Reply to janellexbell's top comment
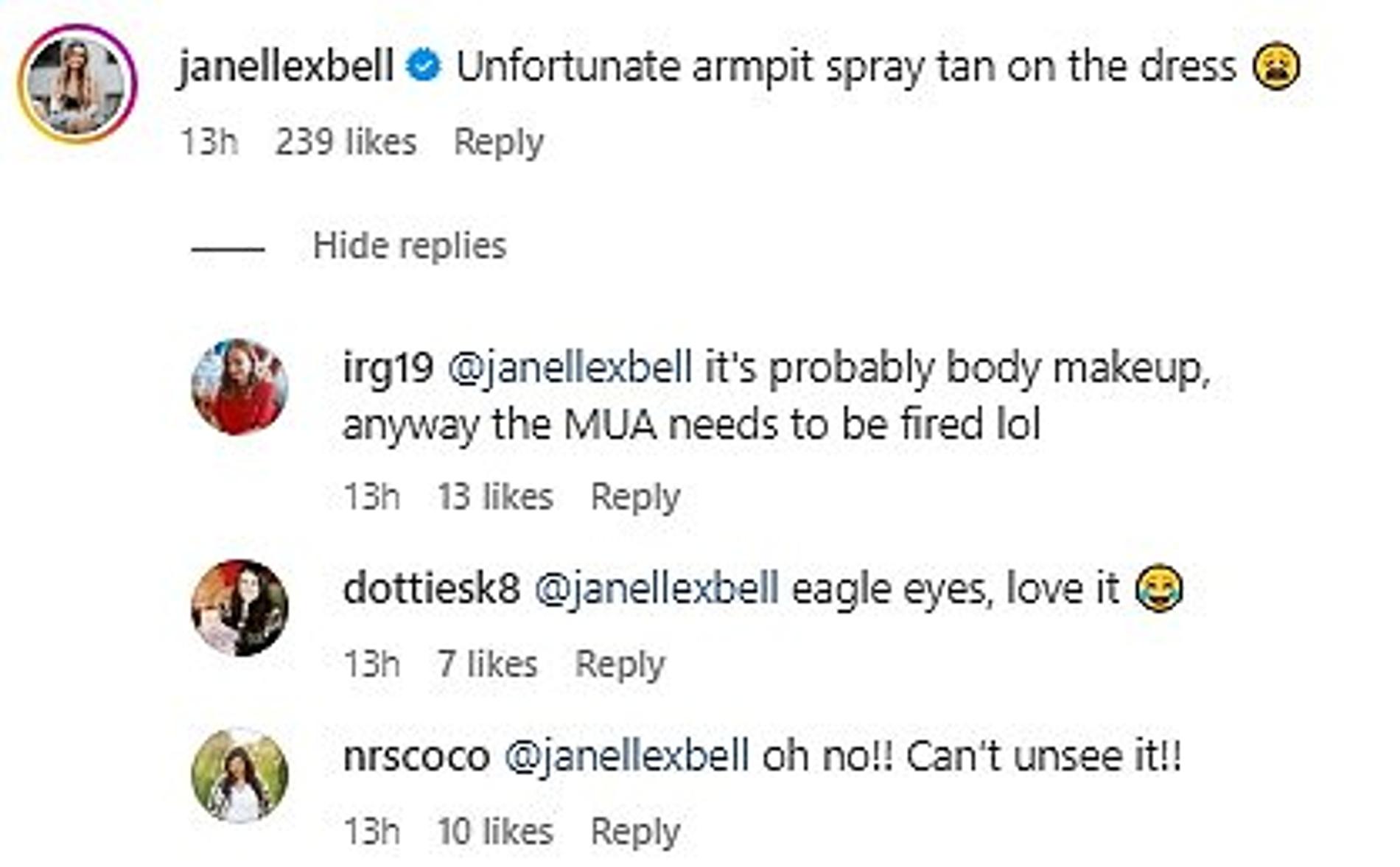The image size is (1400, 867). coord(498,141)
